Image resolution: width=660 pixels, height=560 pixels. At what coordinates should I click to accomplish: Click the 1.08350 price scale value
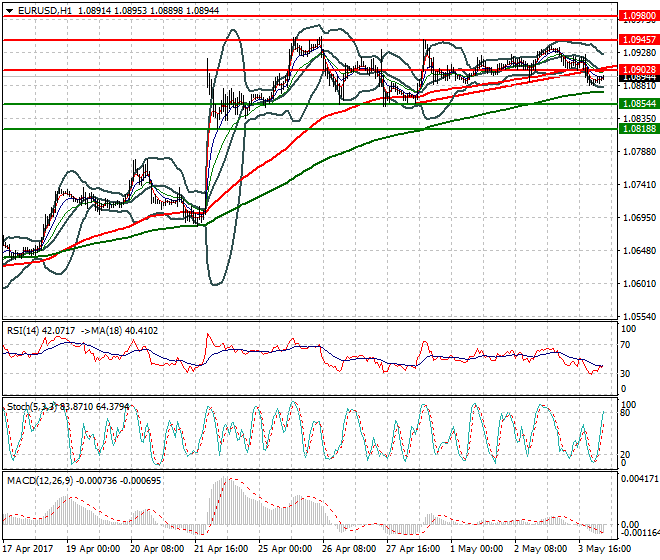(x=639, y=119)
